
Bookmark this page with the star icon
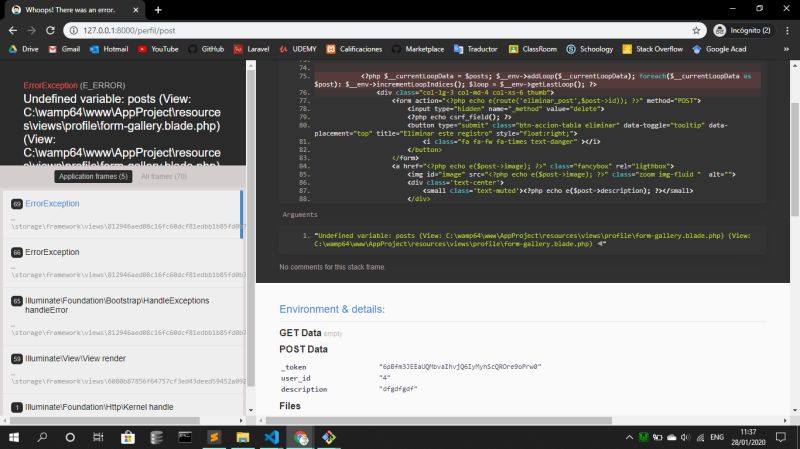pos(696,31)
